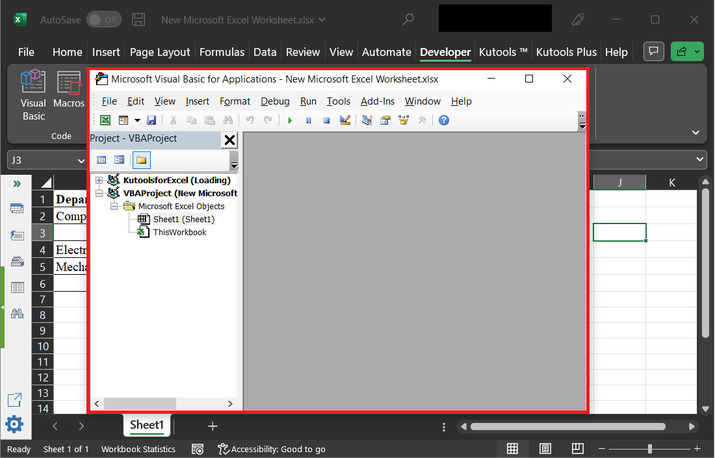Click the Paste icon in VBA toolbar

209,120
